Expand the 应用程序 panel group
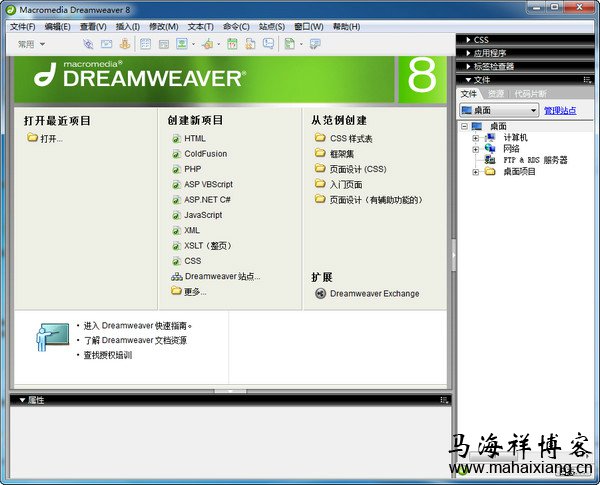Image resolution: width=600 pixels, height=485 pixels. pyautogui.click(x=468, y=53)
